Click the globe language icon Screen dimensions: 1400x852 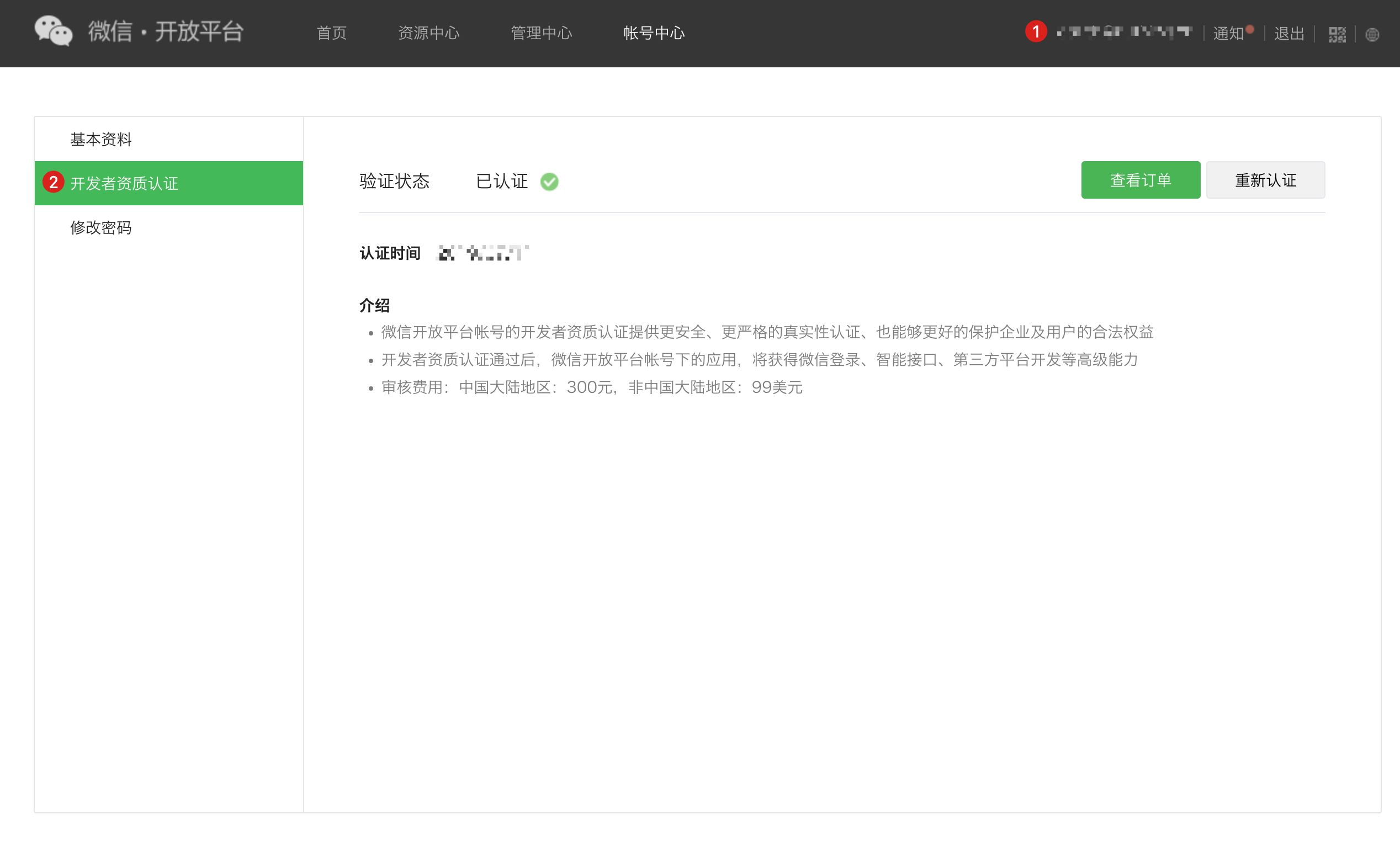click(1372, 35)
